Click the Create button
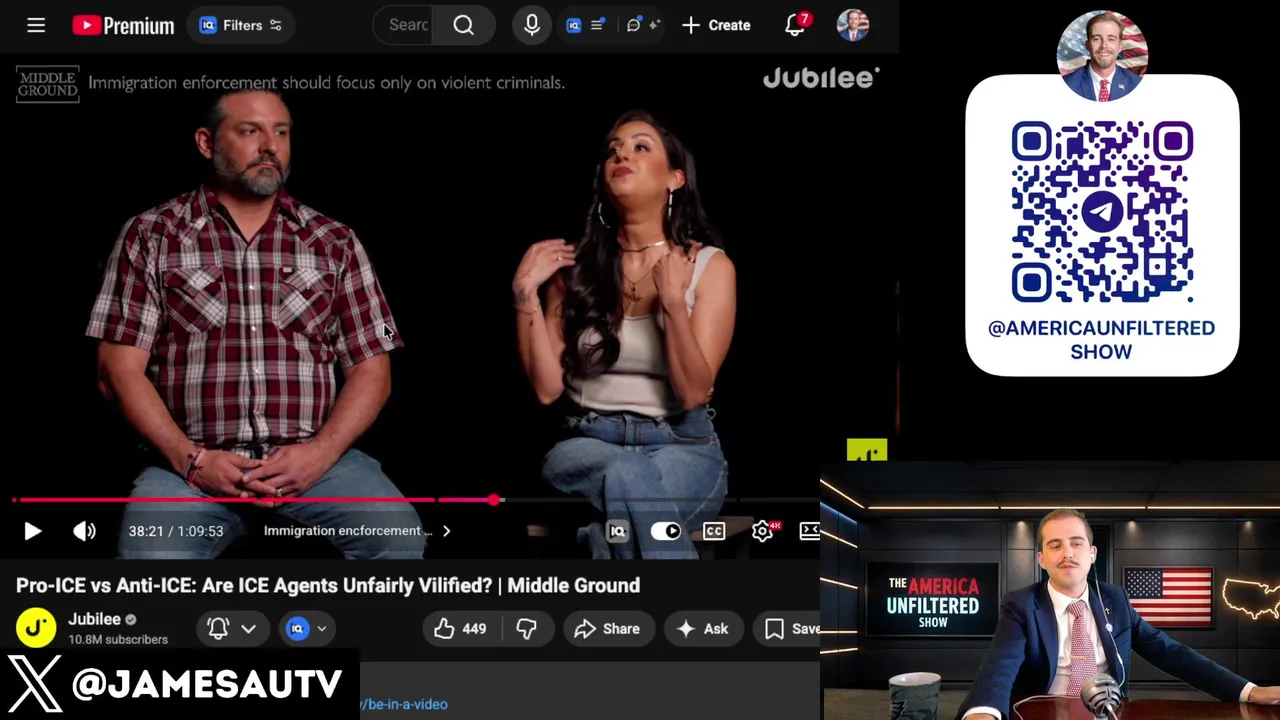 pos(716,25)
